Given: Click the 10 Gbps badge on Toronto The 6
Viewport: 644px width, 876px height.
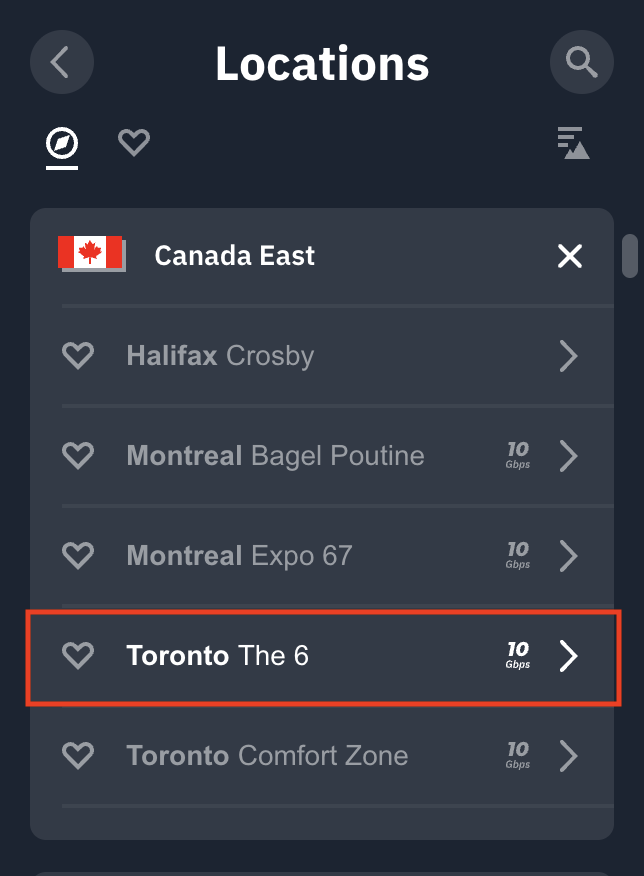Looking at the screenshot, I should pos(517,656).
